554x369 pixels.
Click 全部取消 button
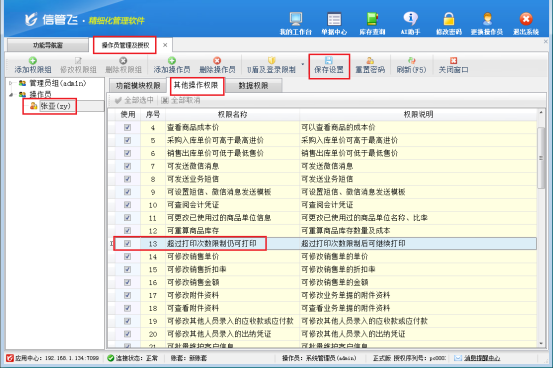[x=181, y=100]
